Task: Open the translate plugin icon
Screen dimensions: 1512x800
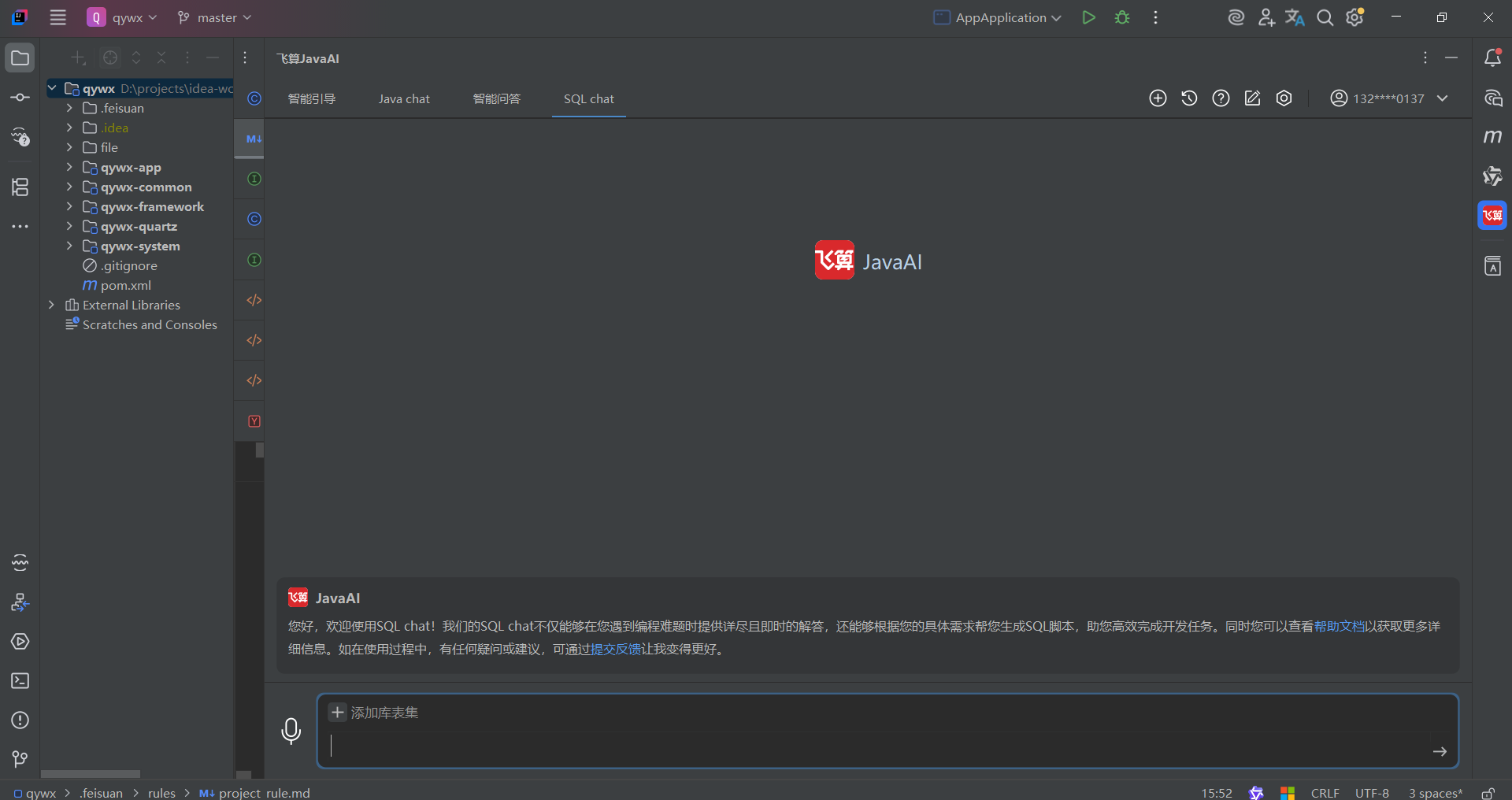Action: 1295,17
